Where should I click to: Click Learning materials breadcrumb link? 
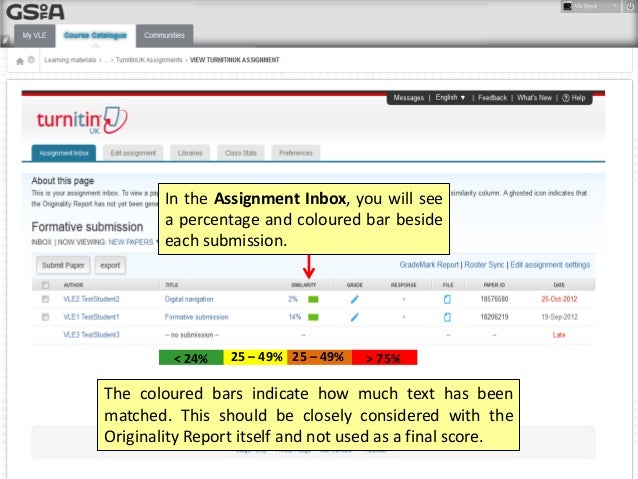coord(70,60)
